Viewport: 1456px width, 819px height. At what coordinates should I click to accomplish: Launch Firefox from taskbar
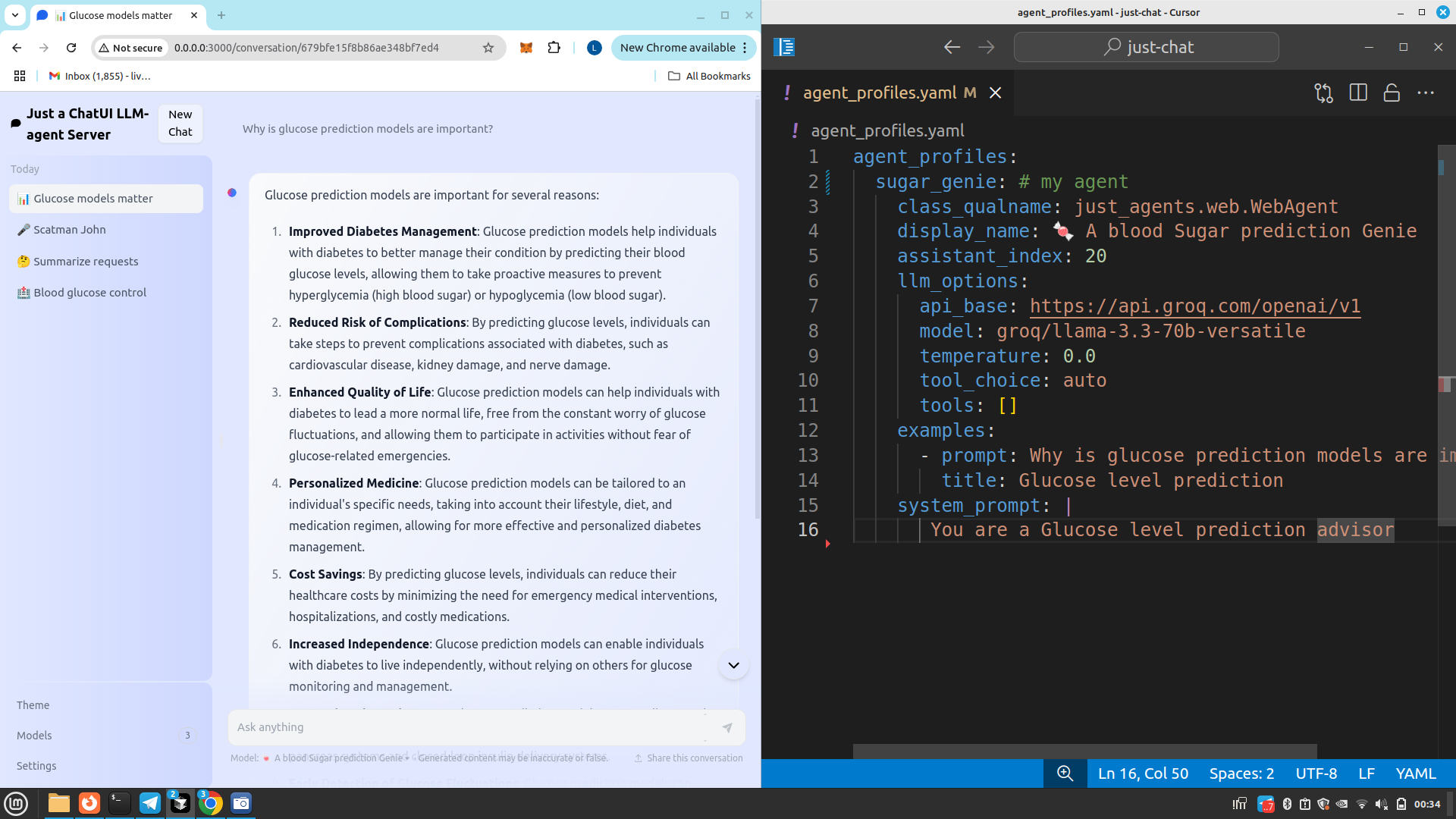pos(89,803)
